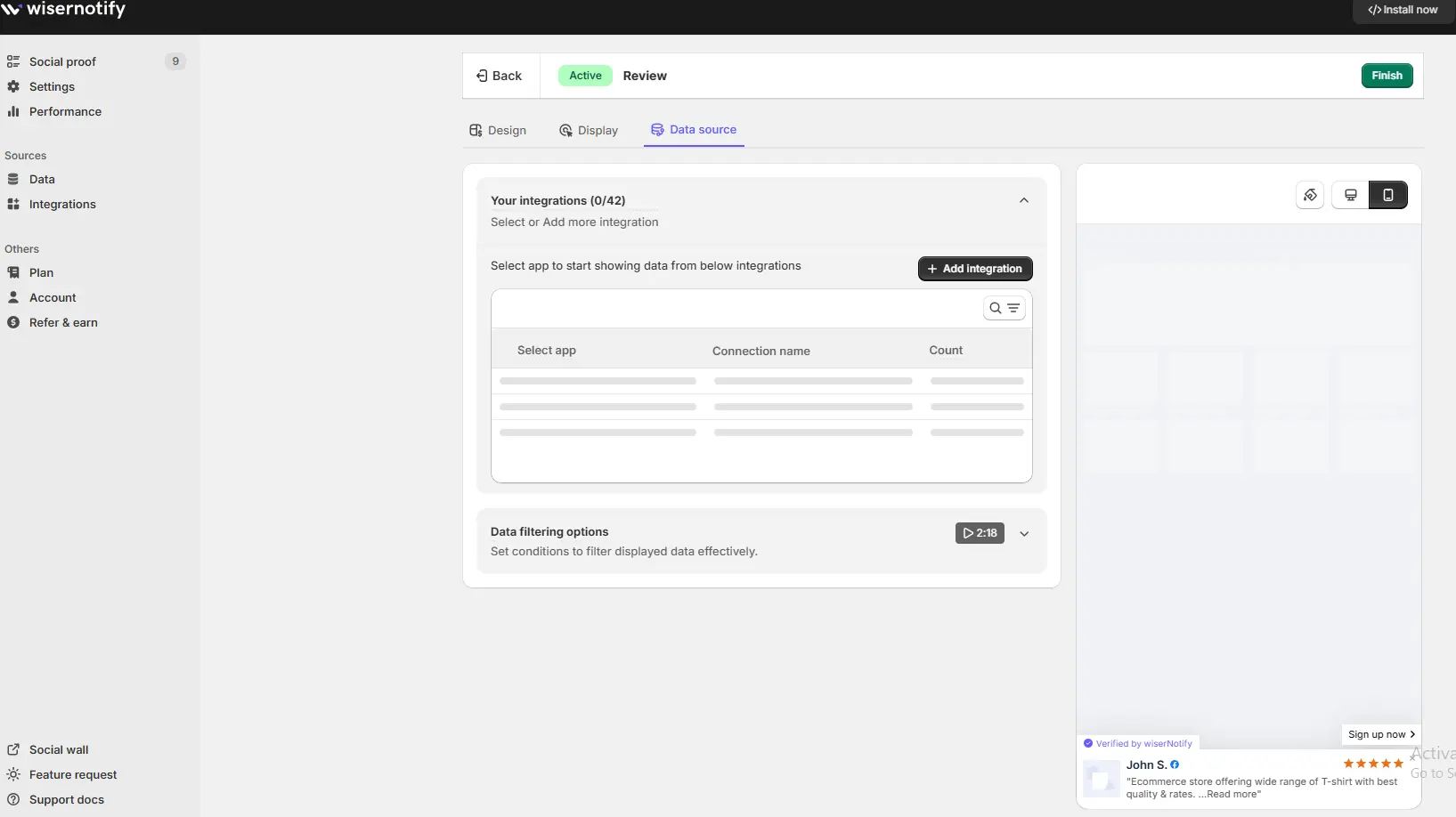Click the Settings gear icon
This screenshot has height=817, width=1456.
pyautogui.click(x=13, y=86)
